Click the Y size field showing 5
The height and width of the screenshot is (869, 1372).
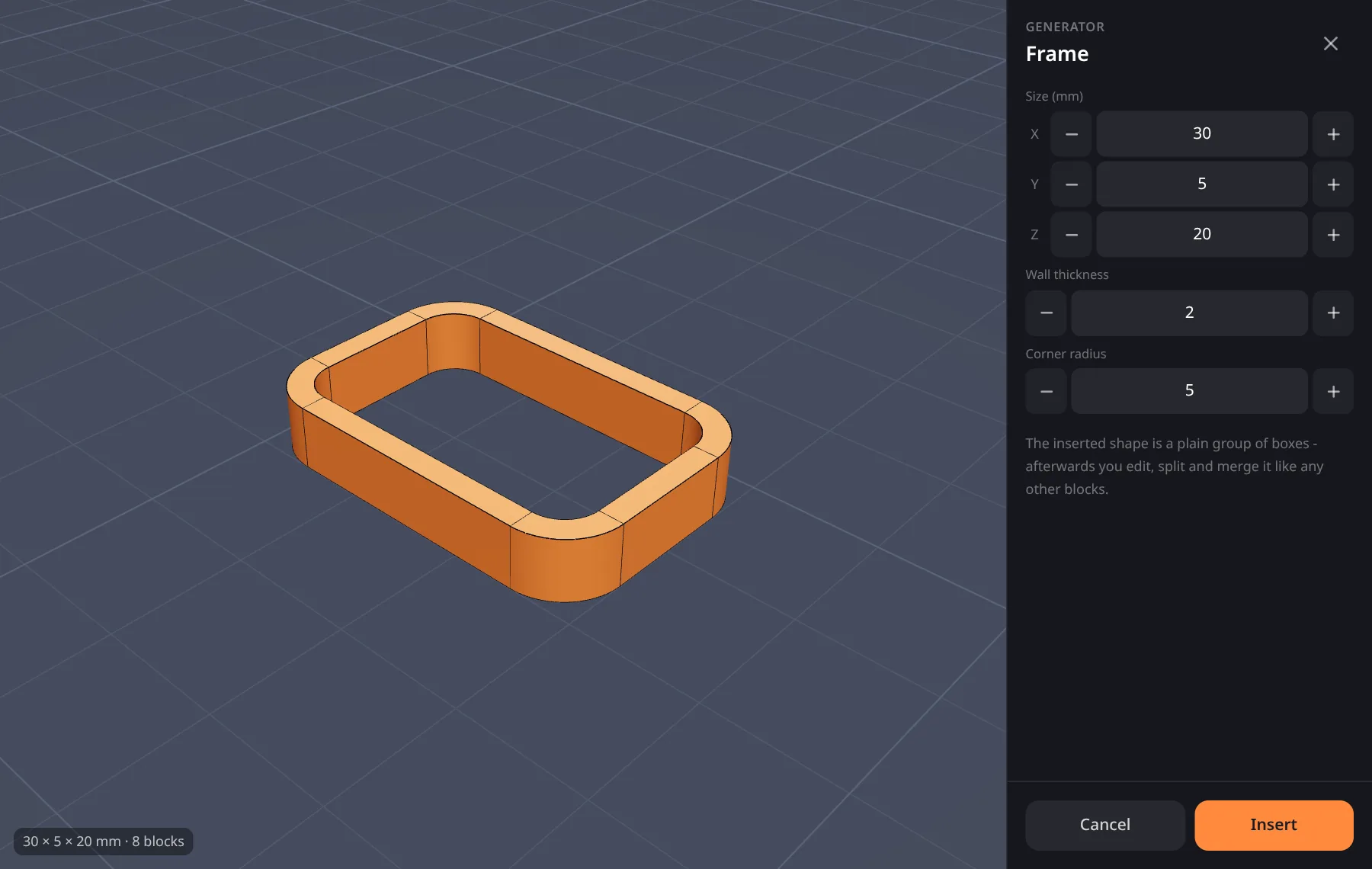(x=1202, y=184)
